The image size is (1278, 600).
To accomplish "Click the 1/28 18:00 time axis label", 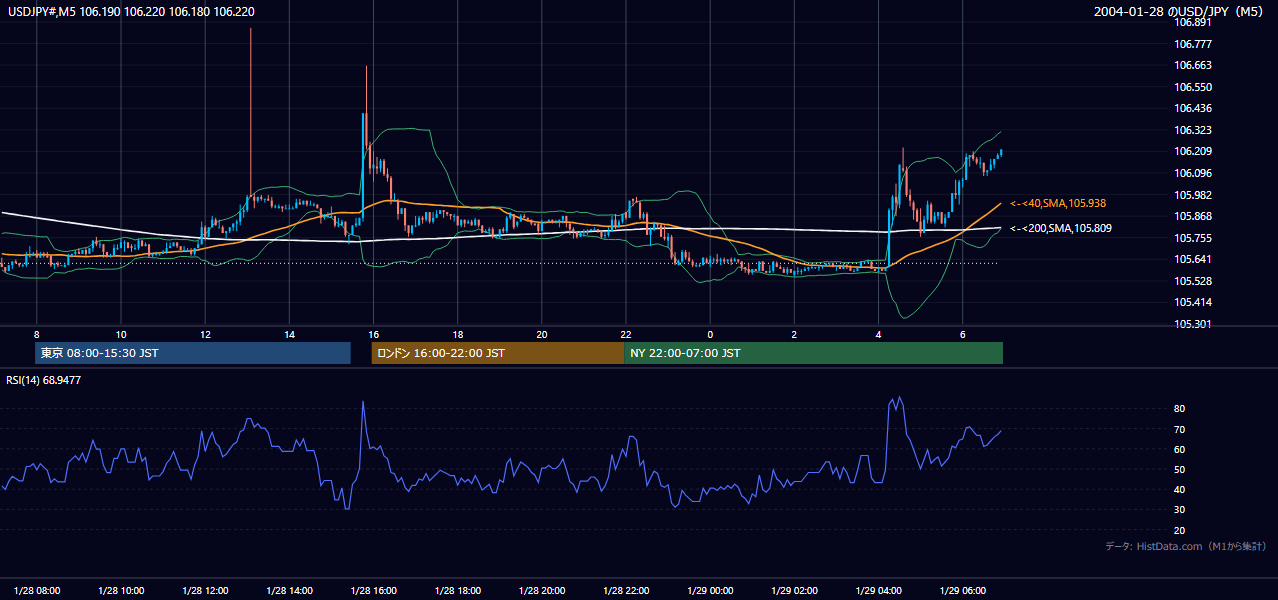I will coord(457,591).
